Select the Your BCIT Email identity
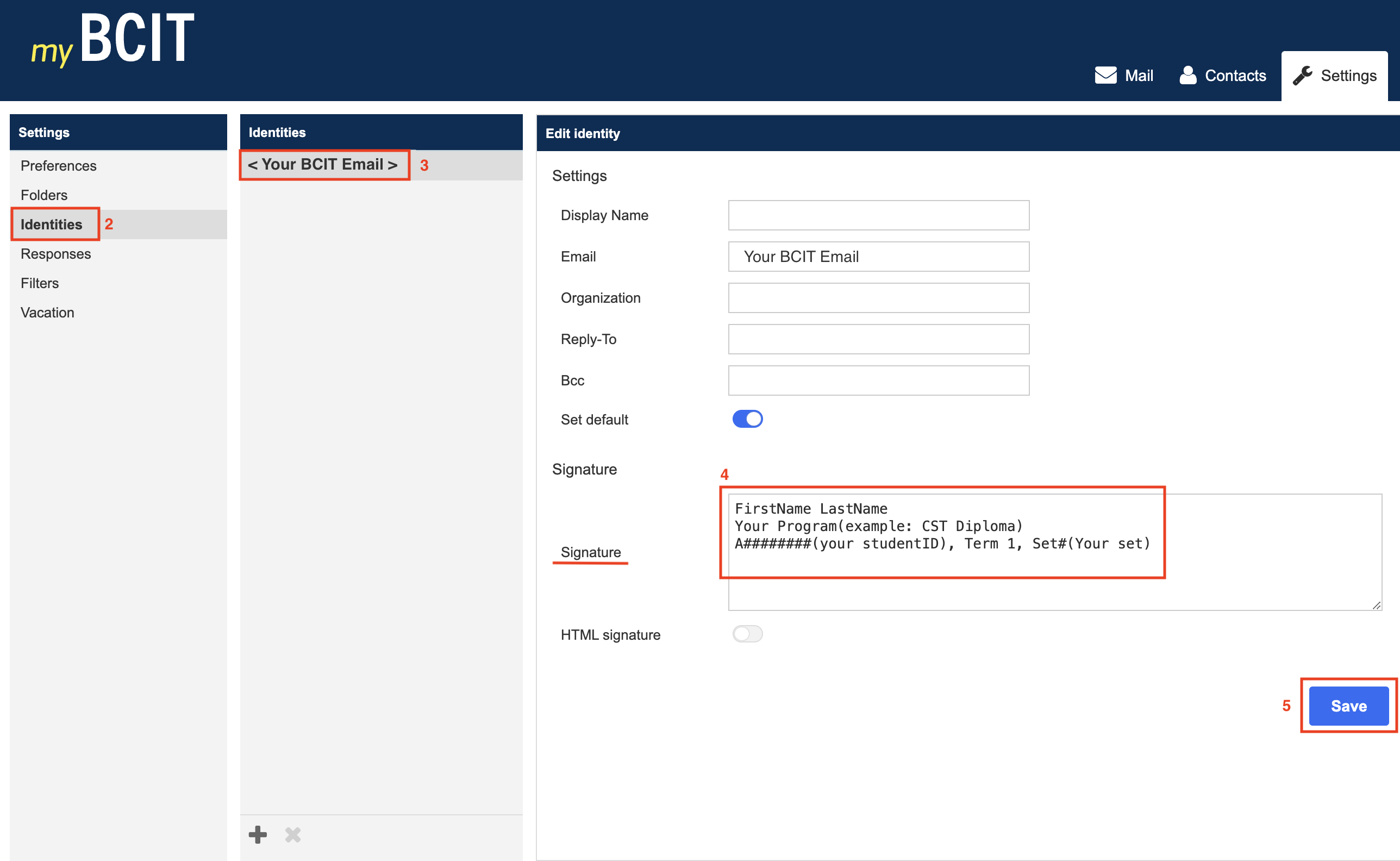 (323, 165)
